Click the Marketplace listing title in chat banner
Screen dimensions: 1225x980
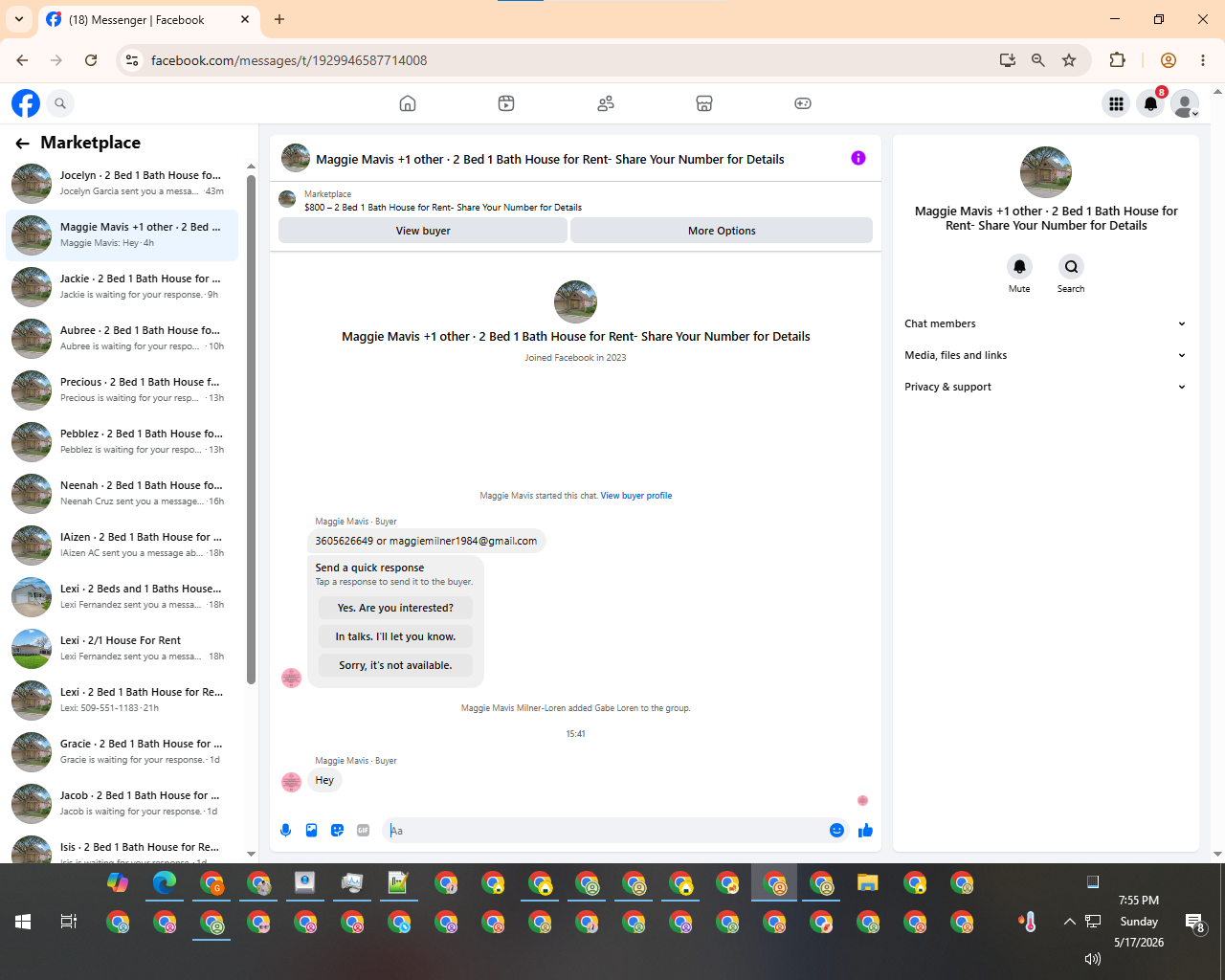click(x=443, y=208)
